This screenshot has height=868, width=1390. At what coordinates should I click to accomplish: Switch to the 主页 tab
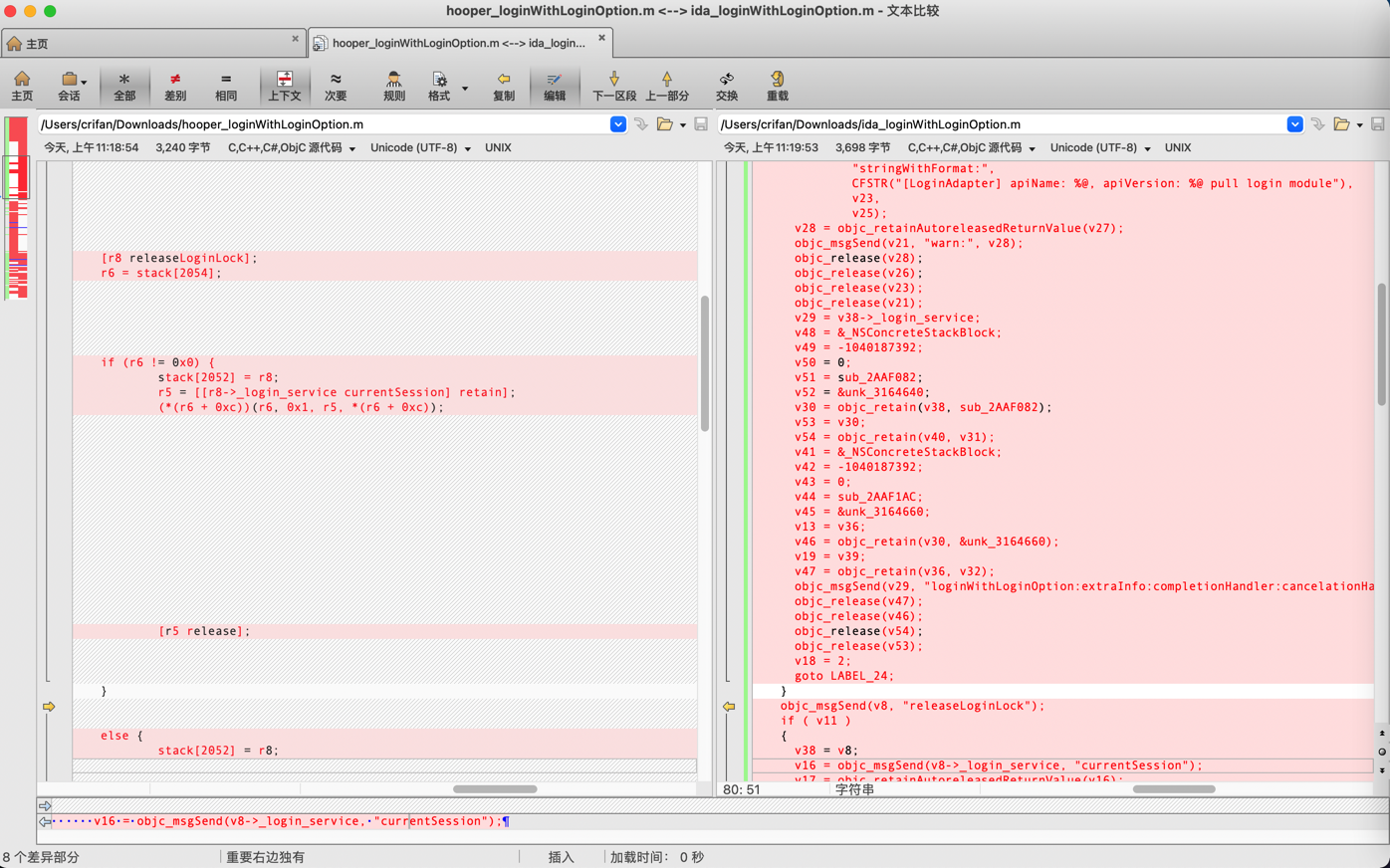click(154, 43)
